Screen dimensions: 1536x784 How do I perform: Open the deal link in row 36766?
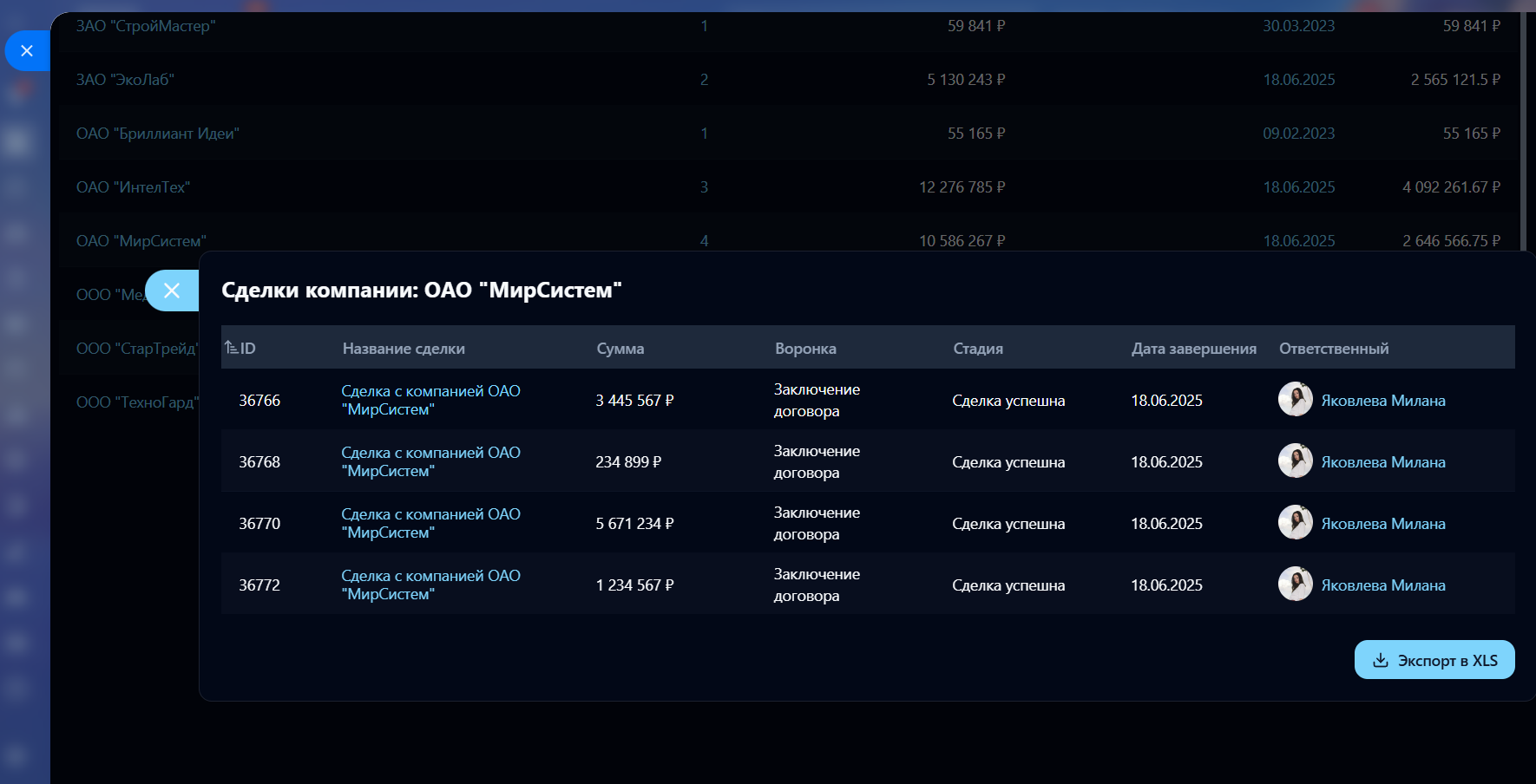click(430, 400)
